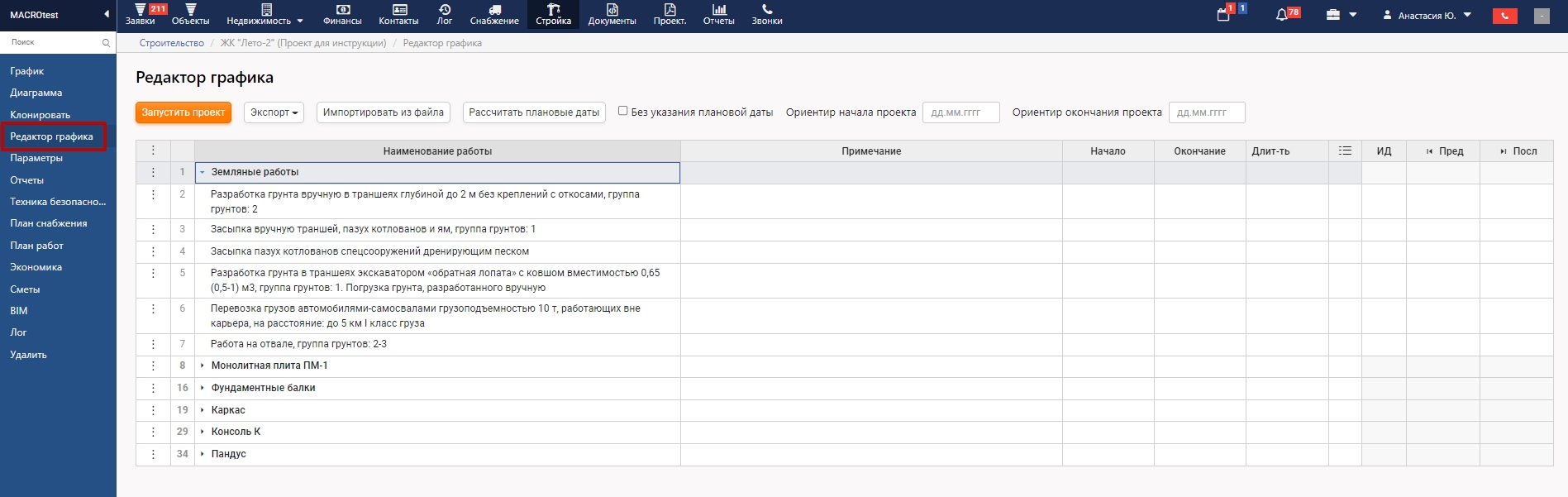Click the Строительство breadcrumb link
Viewport: 1568px width, 497px height.
pos(171,43)
